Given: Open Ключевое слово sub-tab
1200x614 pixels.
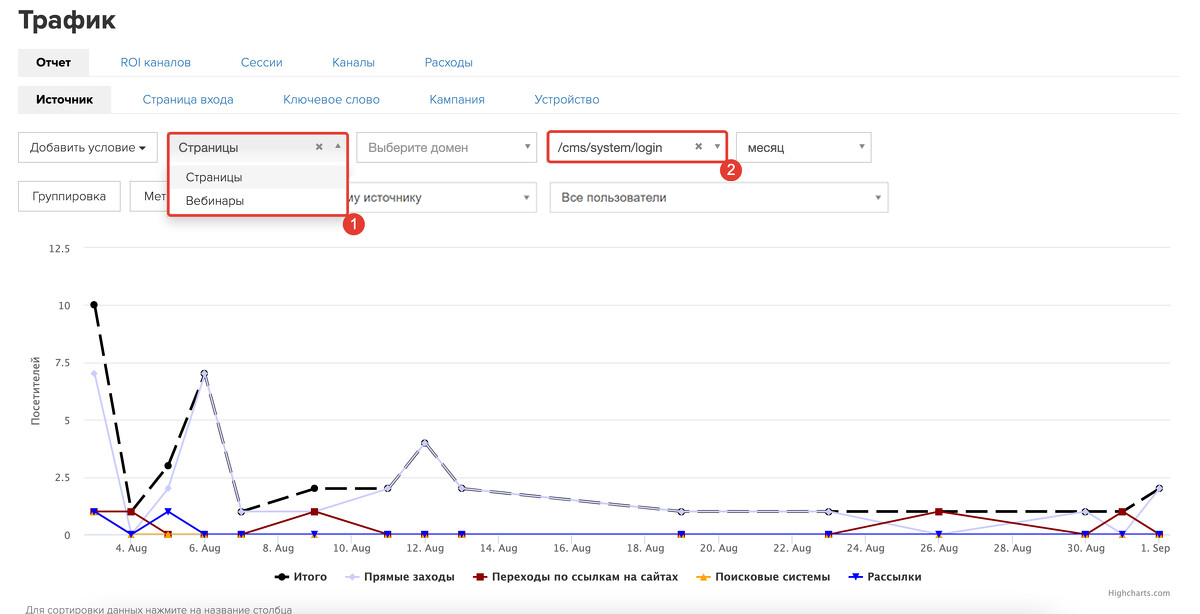Looking at the screenshot, I should coord(331,99).
